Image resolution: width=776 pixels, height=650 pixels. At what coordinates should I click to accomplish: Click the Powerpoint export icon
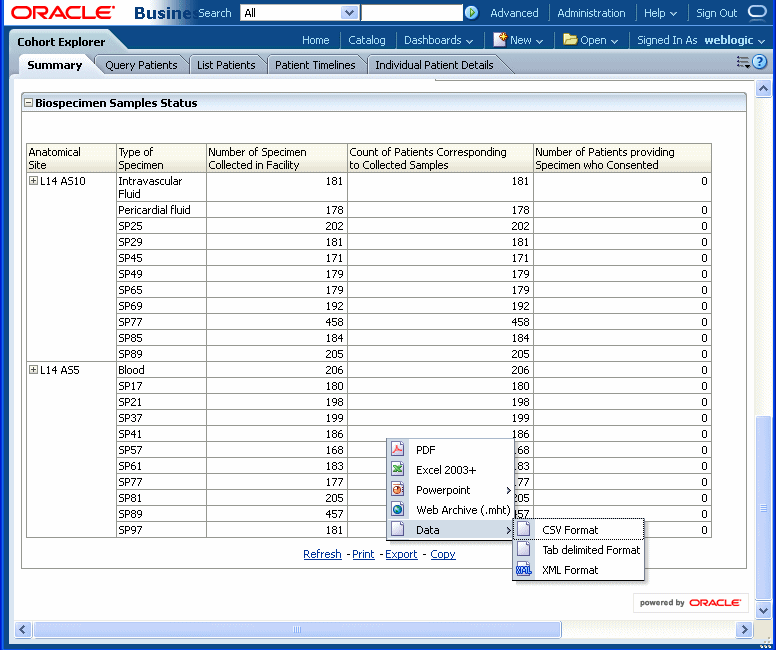pyautogui.click(x=397, y=490)
